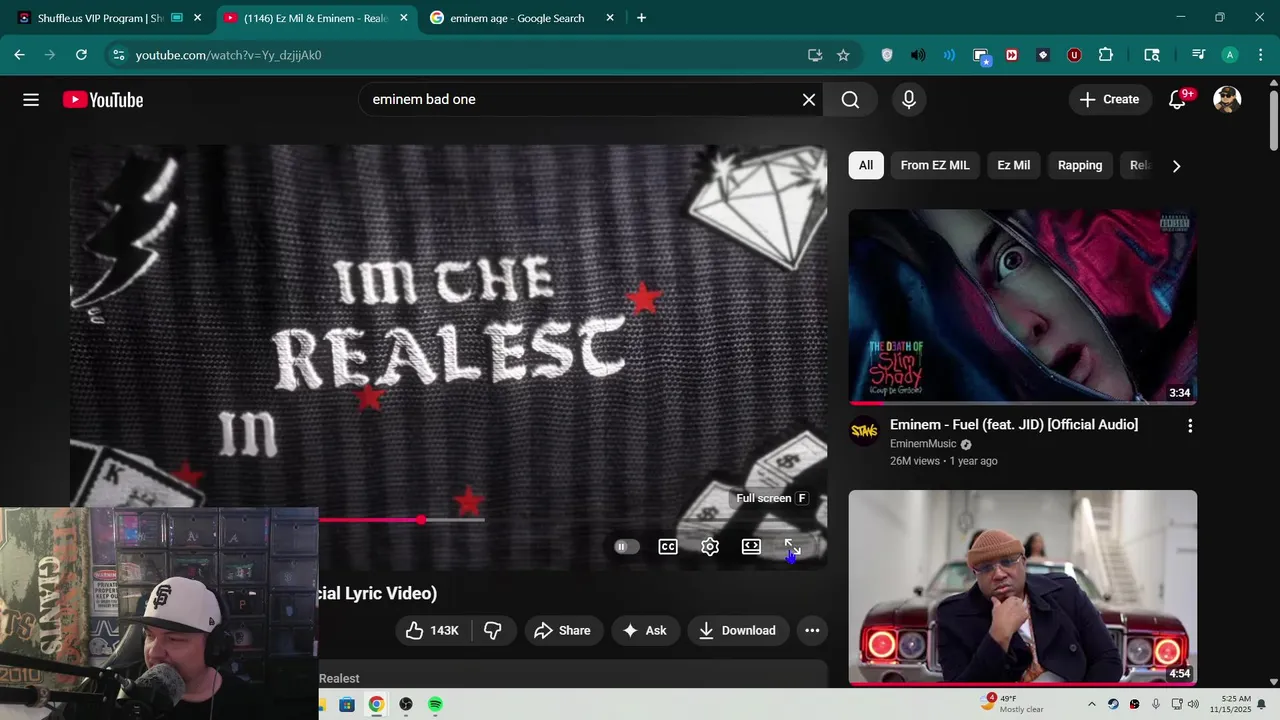Download the video
1280x720 pixels.
737,631
